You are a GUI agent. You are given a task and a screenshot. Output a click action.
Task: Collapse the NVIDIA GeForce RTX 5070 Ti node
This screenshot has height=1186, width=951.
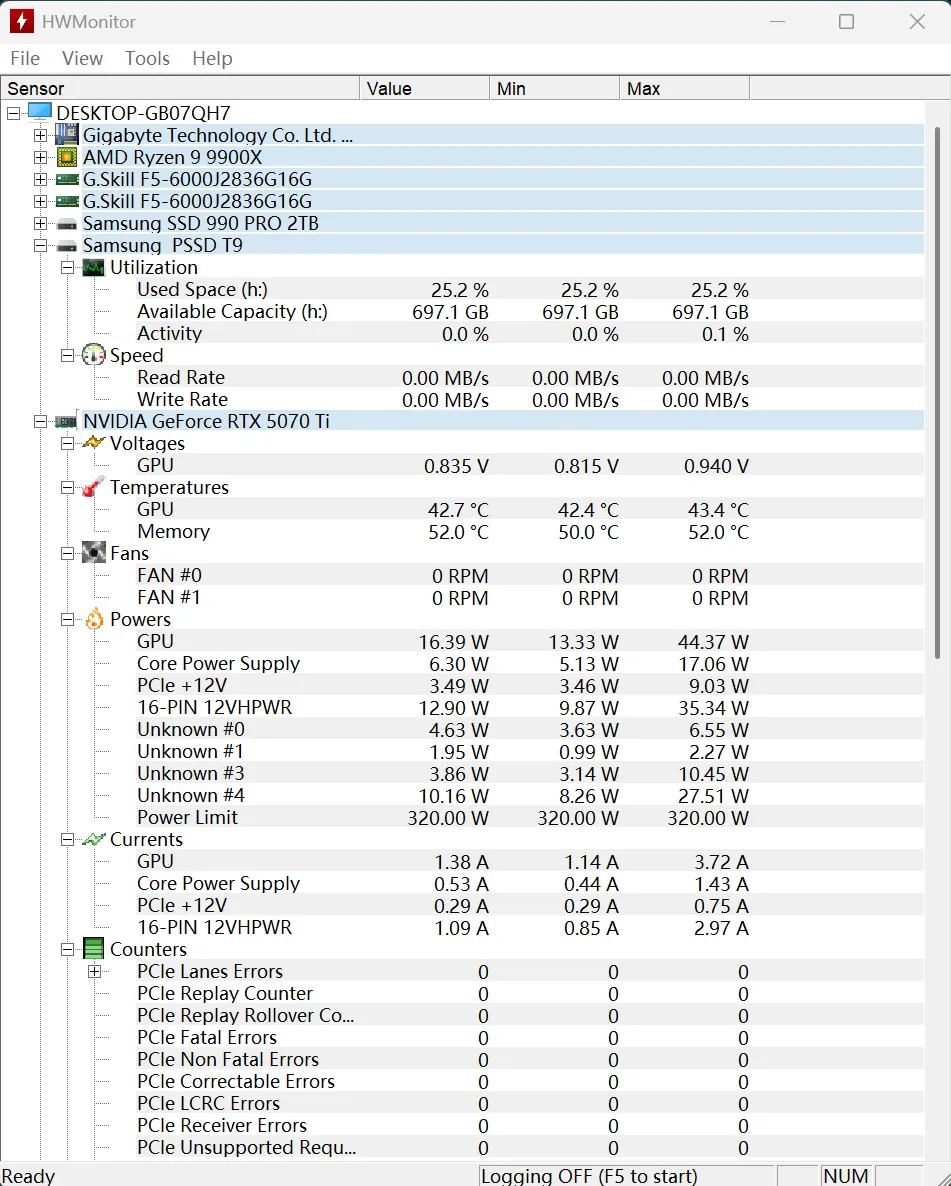[40, 421]
